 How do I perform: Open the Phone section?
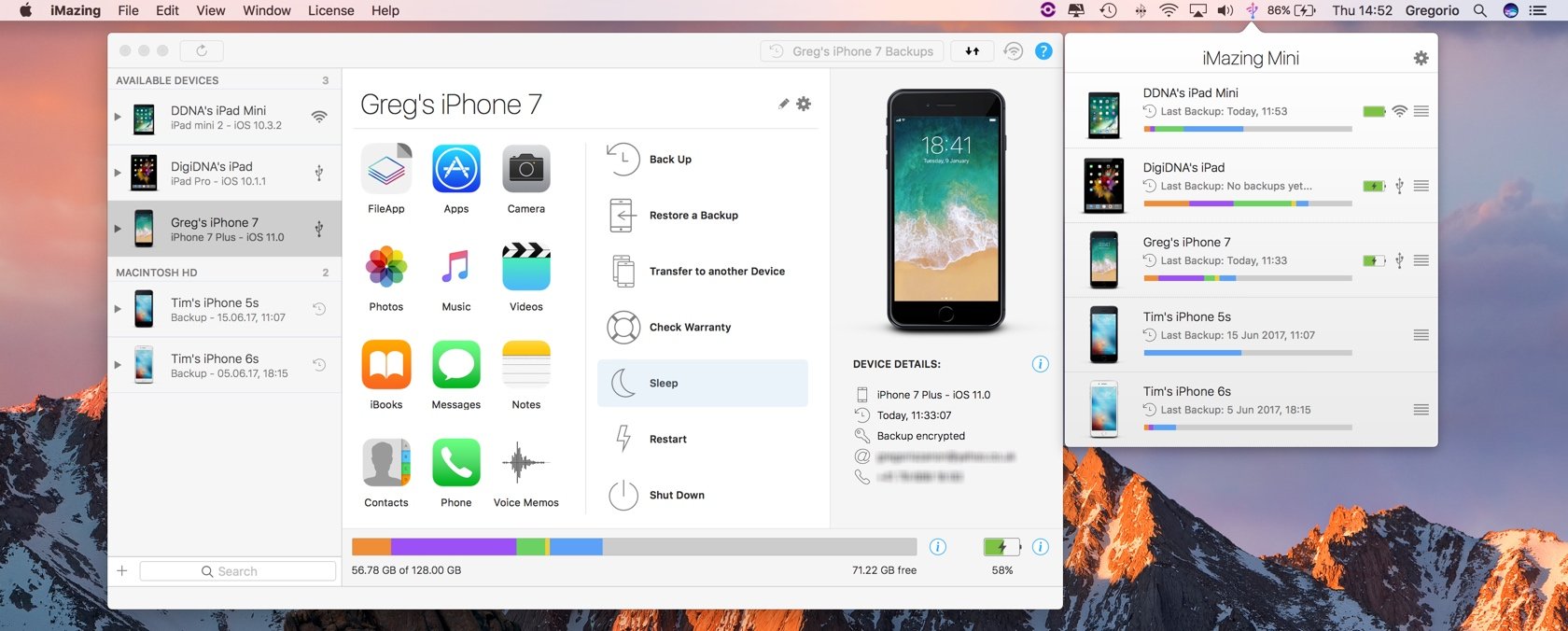point(456,463)
